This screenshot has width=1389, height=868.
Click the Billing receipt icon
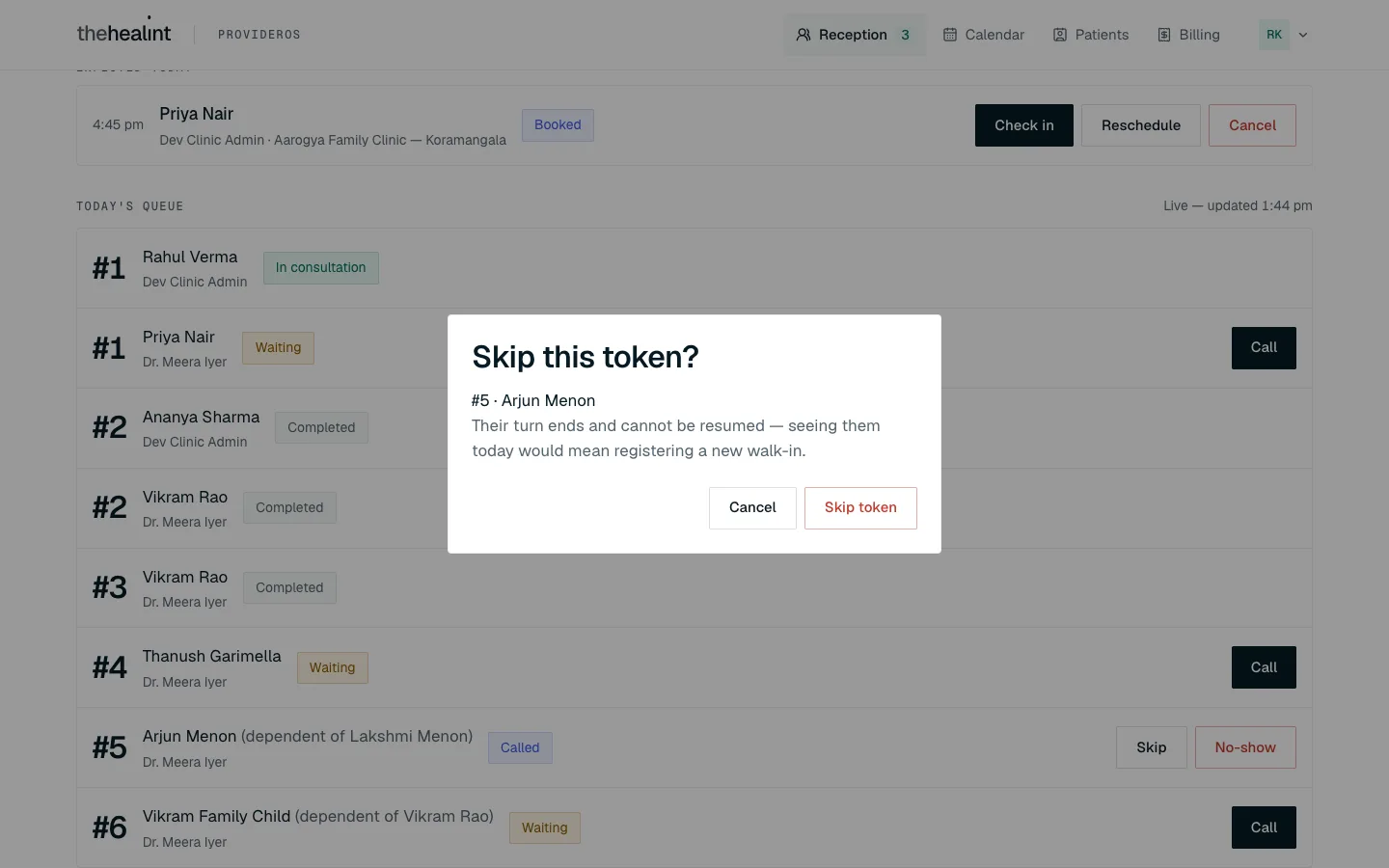(x=1164, y=35)
